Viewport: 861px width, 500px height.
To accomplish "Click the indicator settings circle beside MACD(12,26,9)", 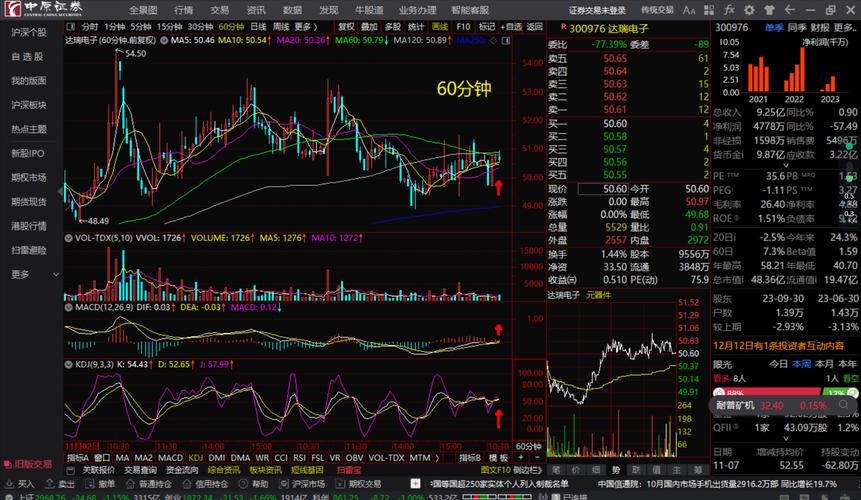I will tap(69, 307).
